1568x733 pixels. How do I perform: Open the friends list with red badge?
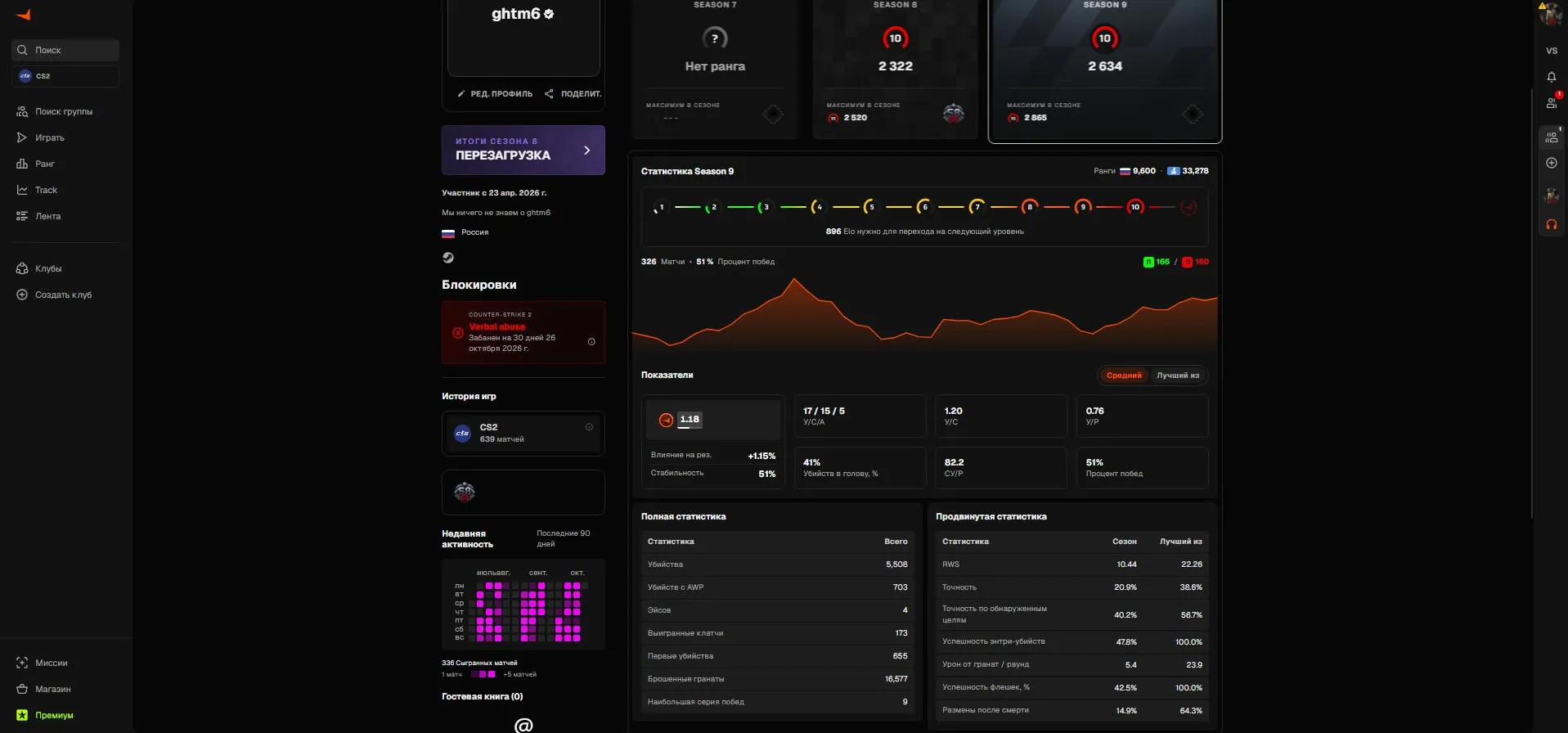click(1552, 102)
